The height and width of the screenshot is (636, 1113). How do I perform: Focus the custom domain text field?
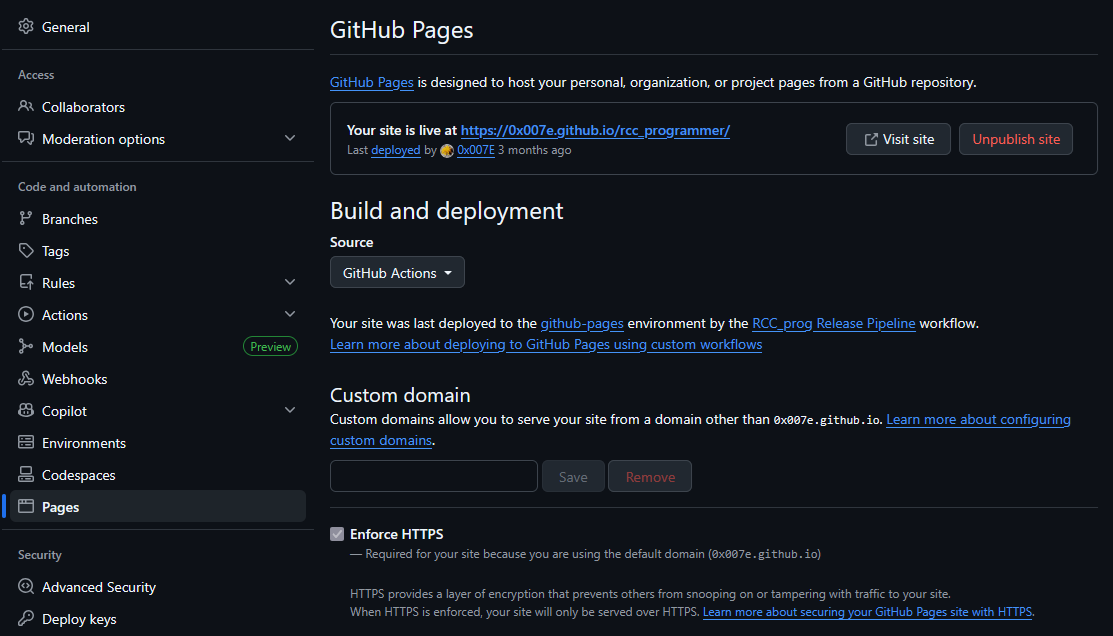point(434,476)
